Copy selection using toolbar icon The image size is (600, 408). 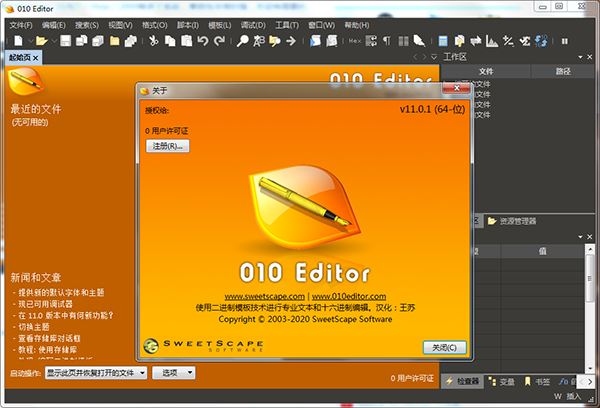pyautogui.click(x=170, y=41)
